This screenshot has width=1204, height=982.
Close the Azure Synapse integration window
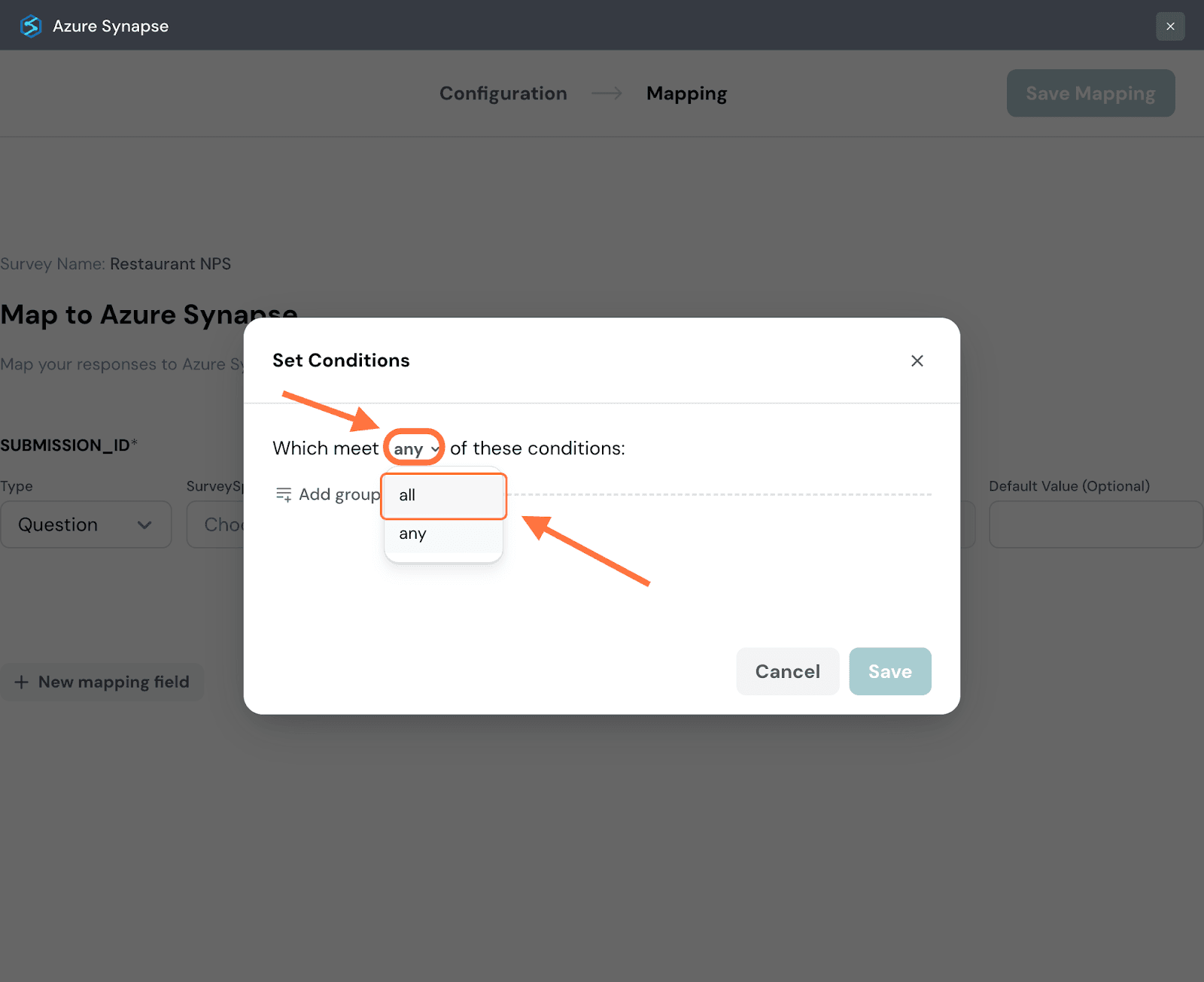1169,26
